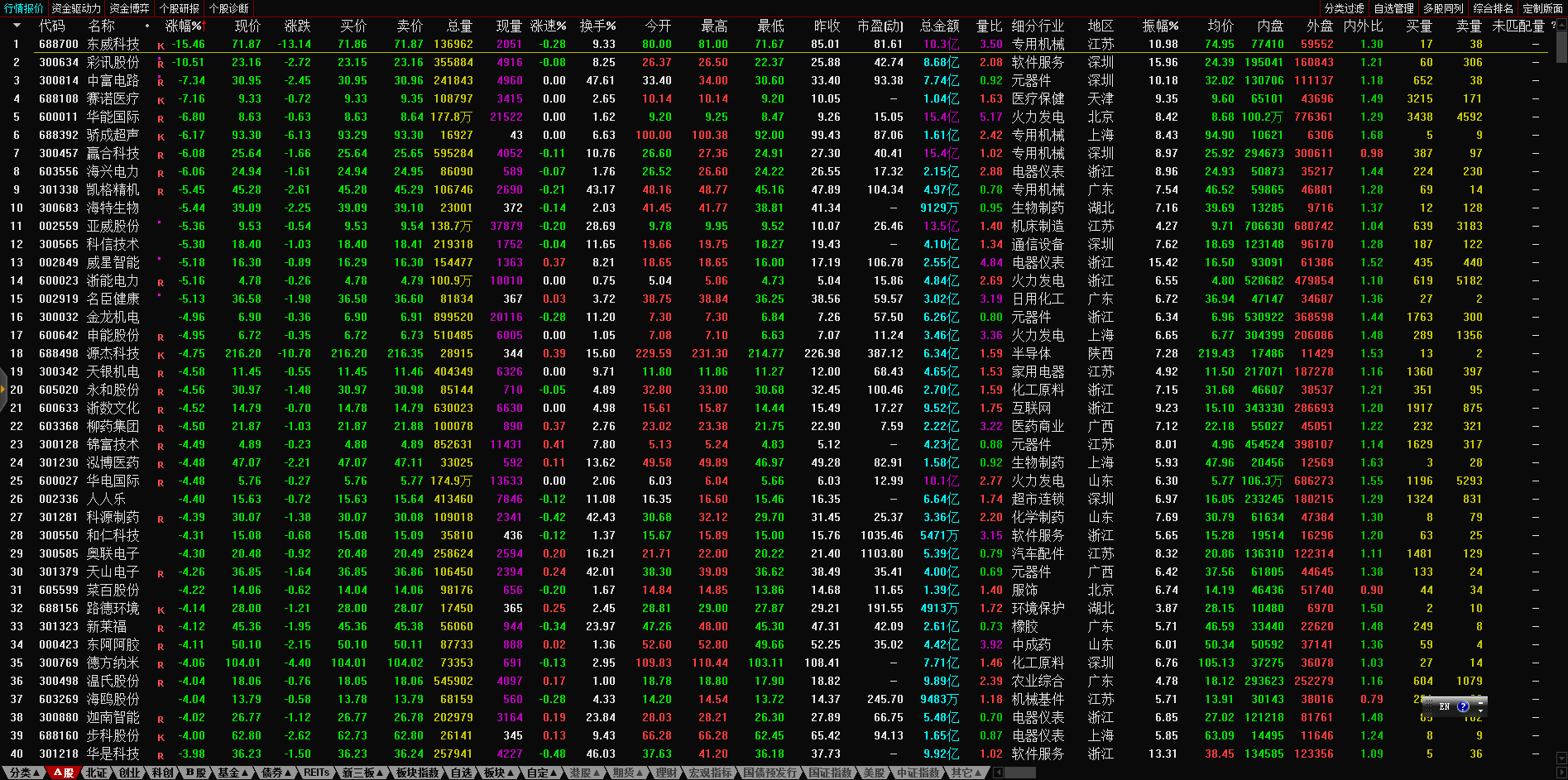1568x780 pixels.
Task: Expand the 分类 category menu tab
Action: [x=25, y=773]
